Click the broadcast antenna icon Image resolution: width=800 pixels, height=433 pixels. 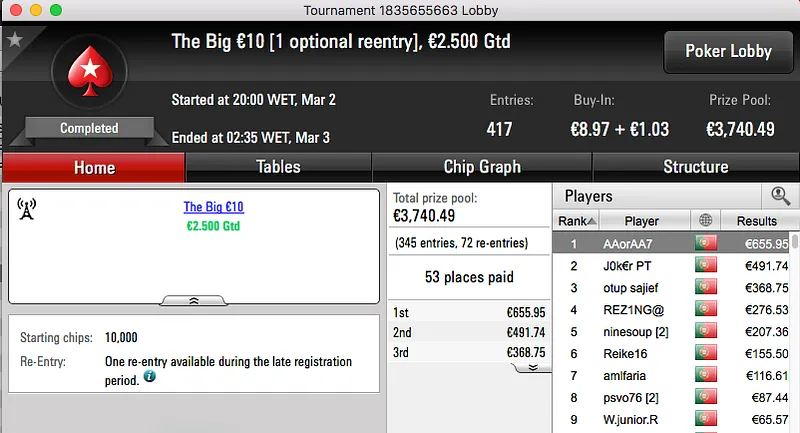[x=27, y=209]
